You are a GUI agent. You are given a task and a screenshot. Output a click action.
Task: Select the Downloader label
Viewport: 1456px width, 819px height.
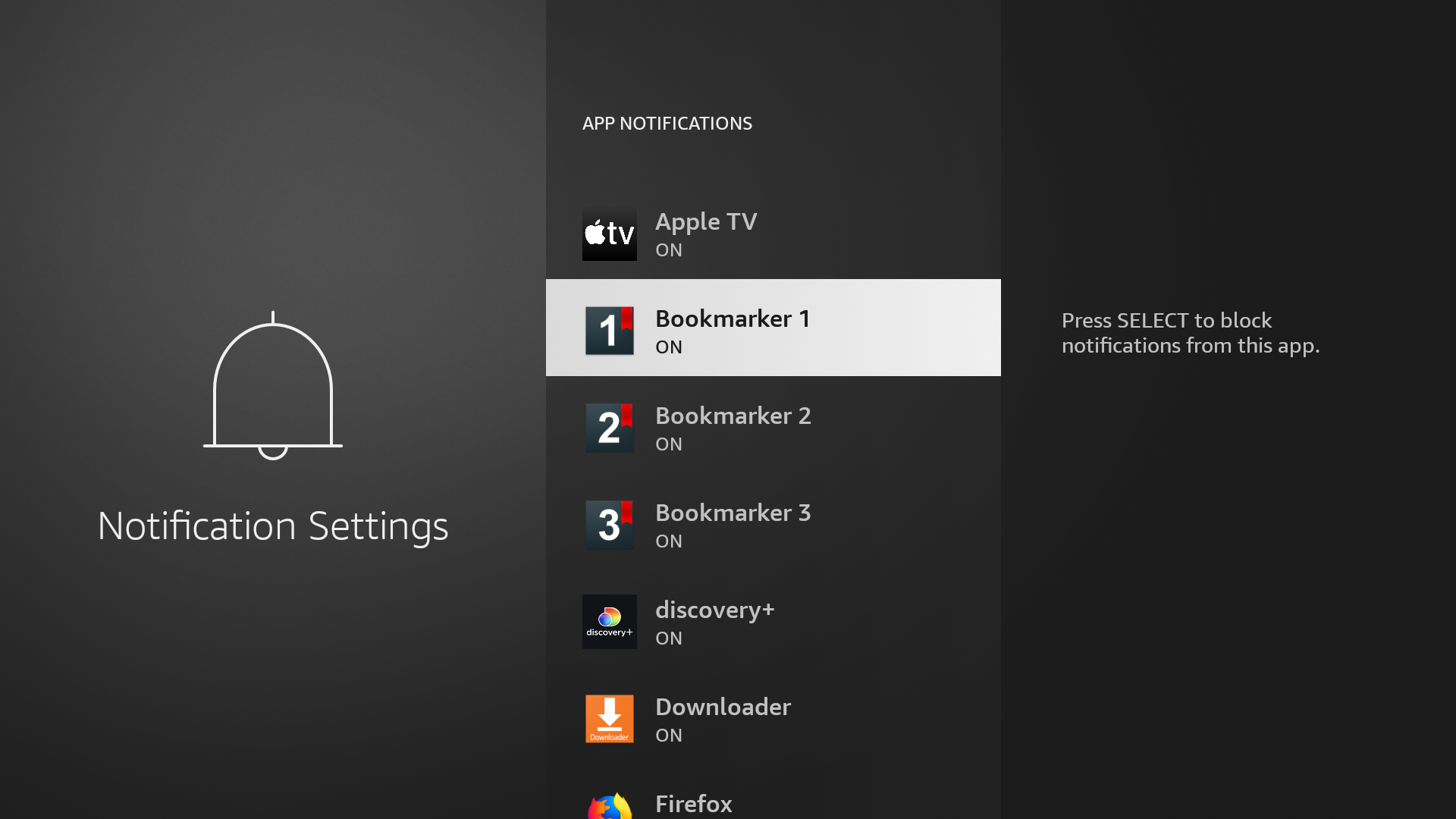[723, 707]
